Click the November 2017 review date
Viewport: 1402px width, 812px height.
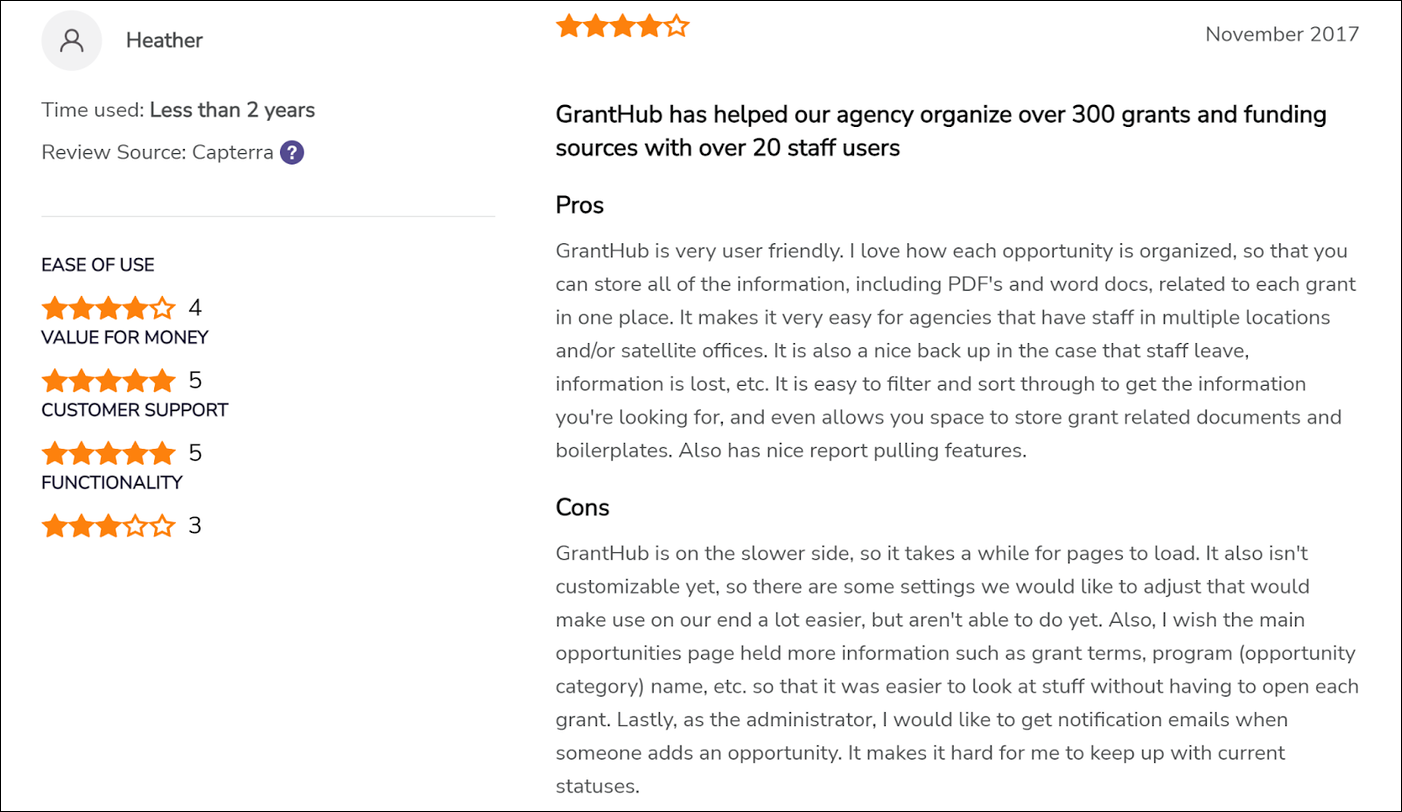tap(1282, 34)
